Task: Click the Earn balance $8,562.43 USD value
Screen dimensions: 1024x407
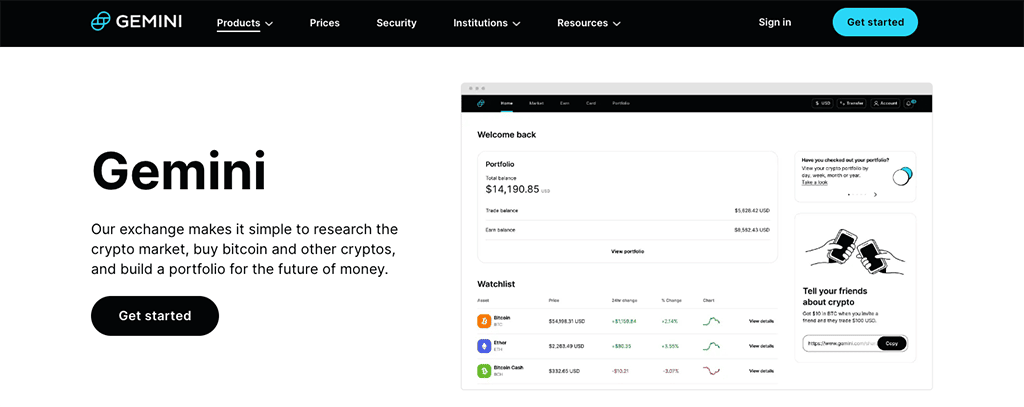Action: 752,230
